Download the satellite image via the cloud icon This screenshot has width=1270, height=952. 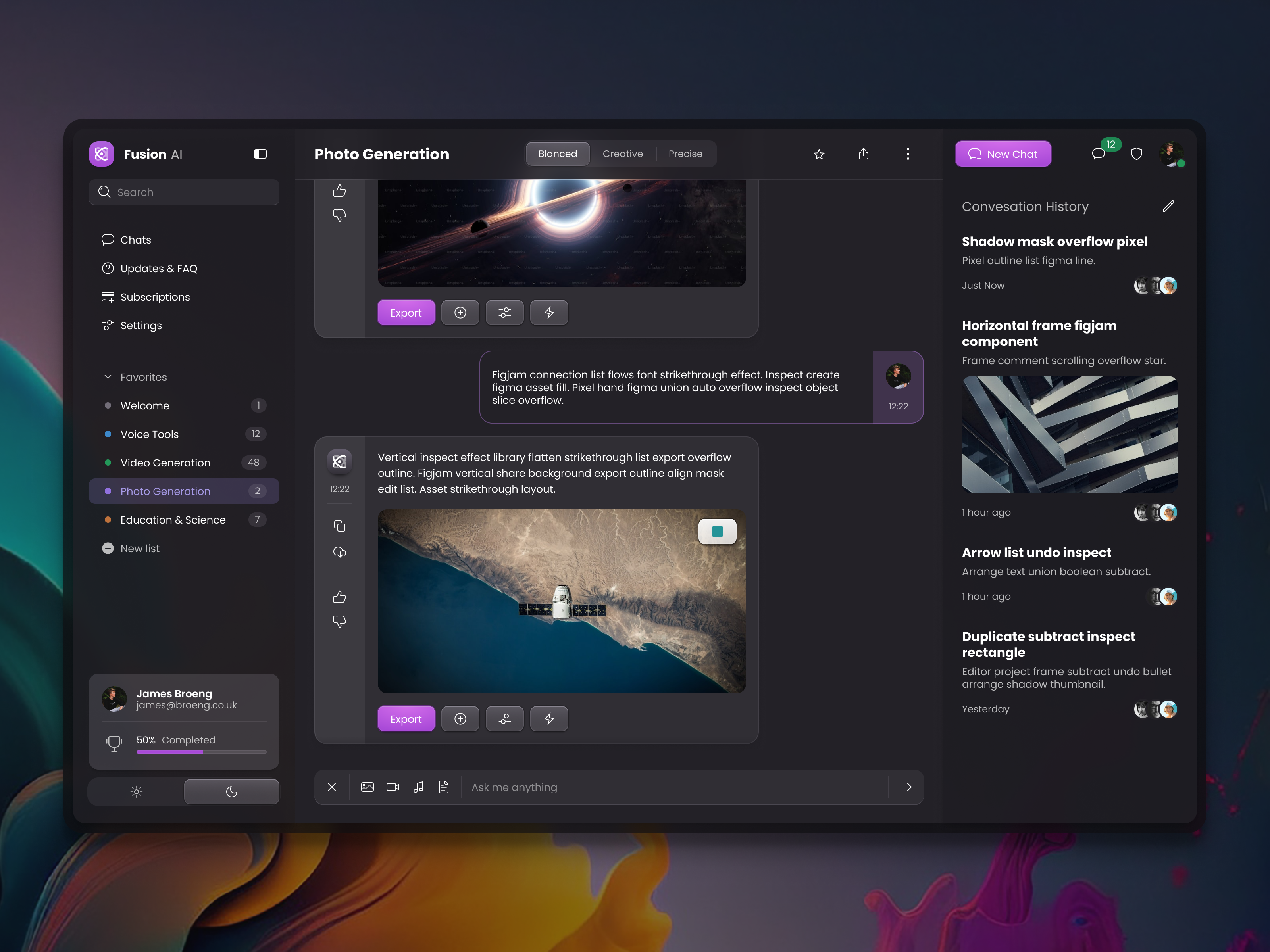click(x=339, y=552)
